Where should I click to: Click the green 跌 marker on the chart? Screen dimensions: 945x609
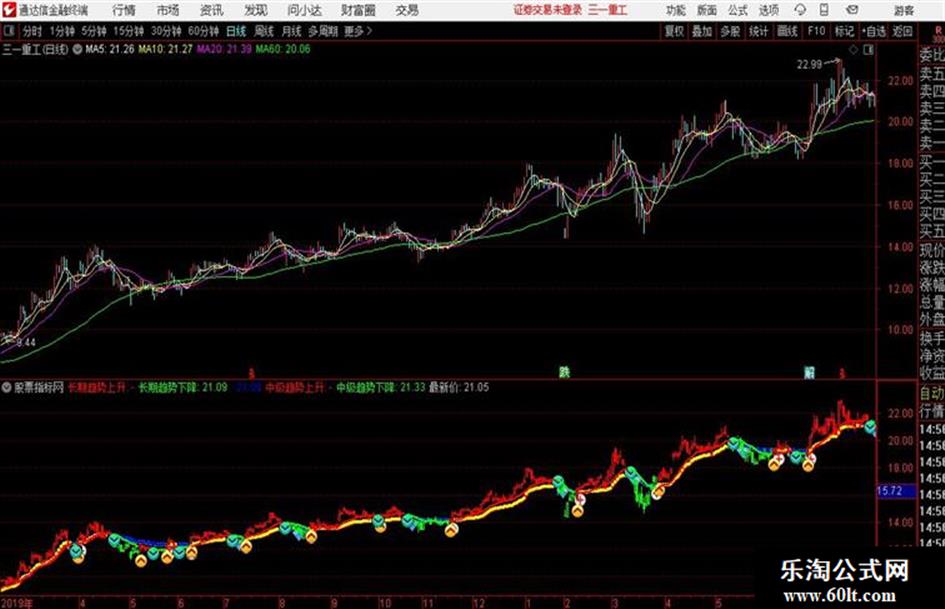click(x=564, y=373)
